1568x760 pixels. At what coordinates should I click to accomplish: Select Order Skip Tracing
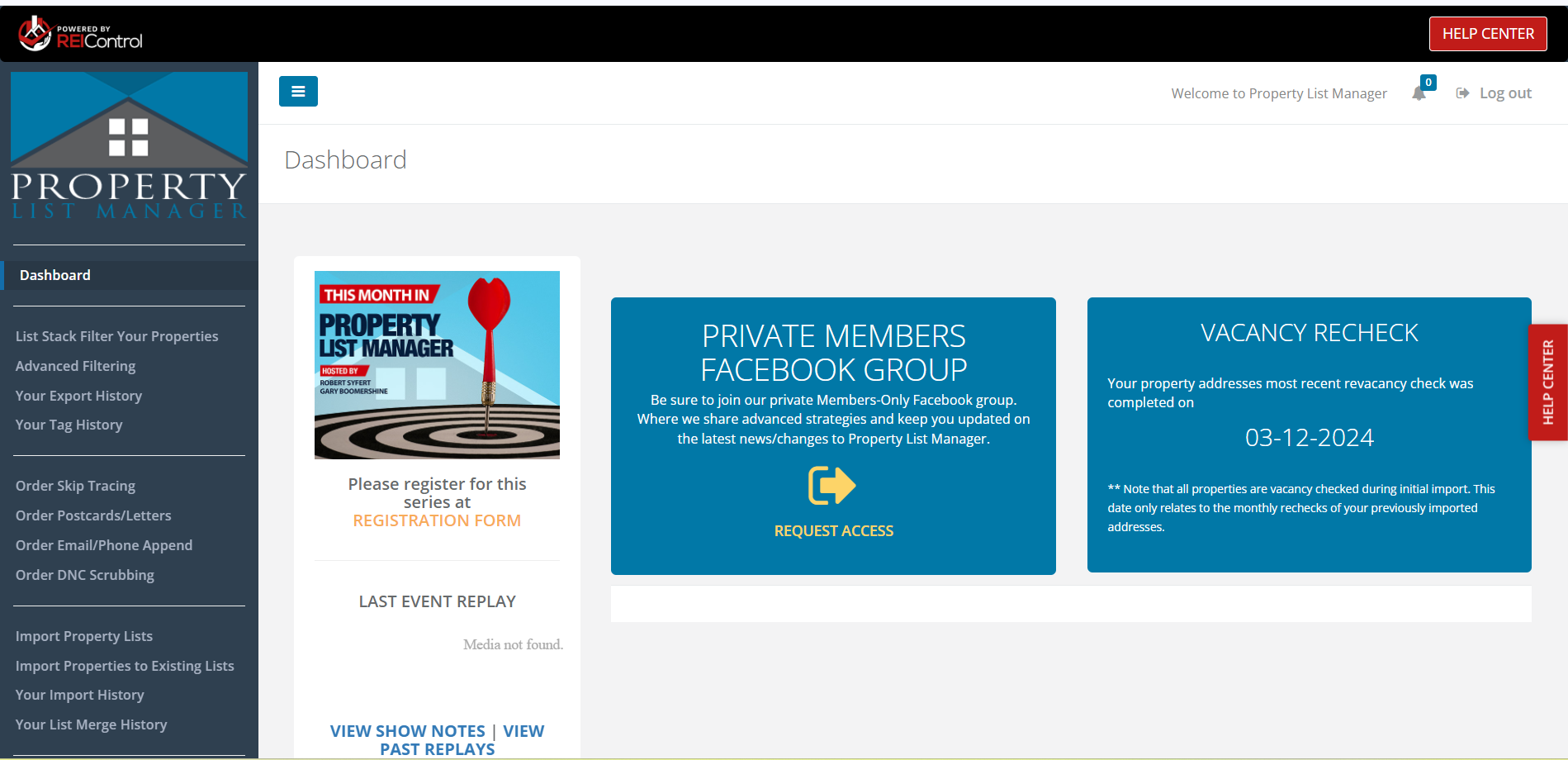coord(75,485)
